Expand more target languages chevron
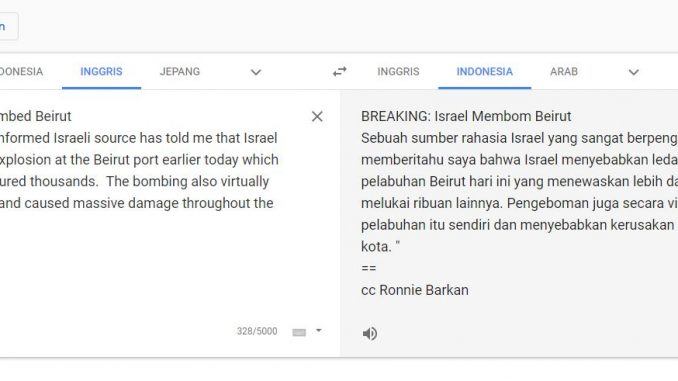 point(633,72)
